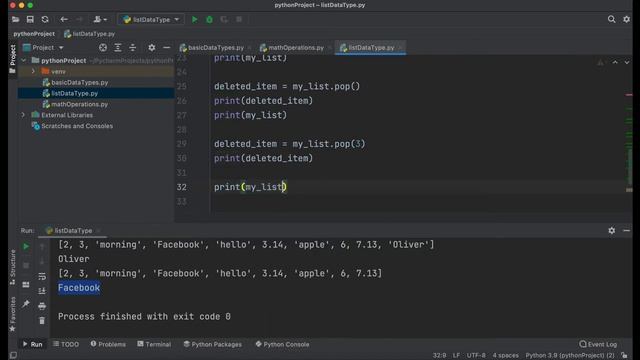This screenshot has width=640, height=360.
Task: Click Select Opened File target icon
Action: (103, 48)
